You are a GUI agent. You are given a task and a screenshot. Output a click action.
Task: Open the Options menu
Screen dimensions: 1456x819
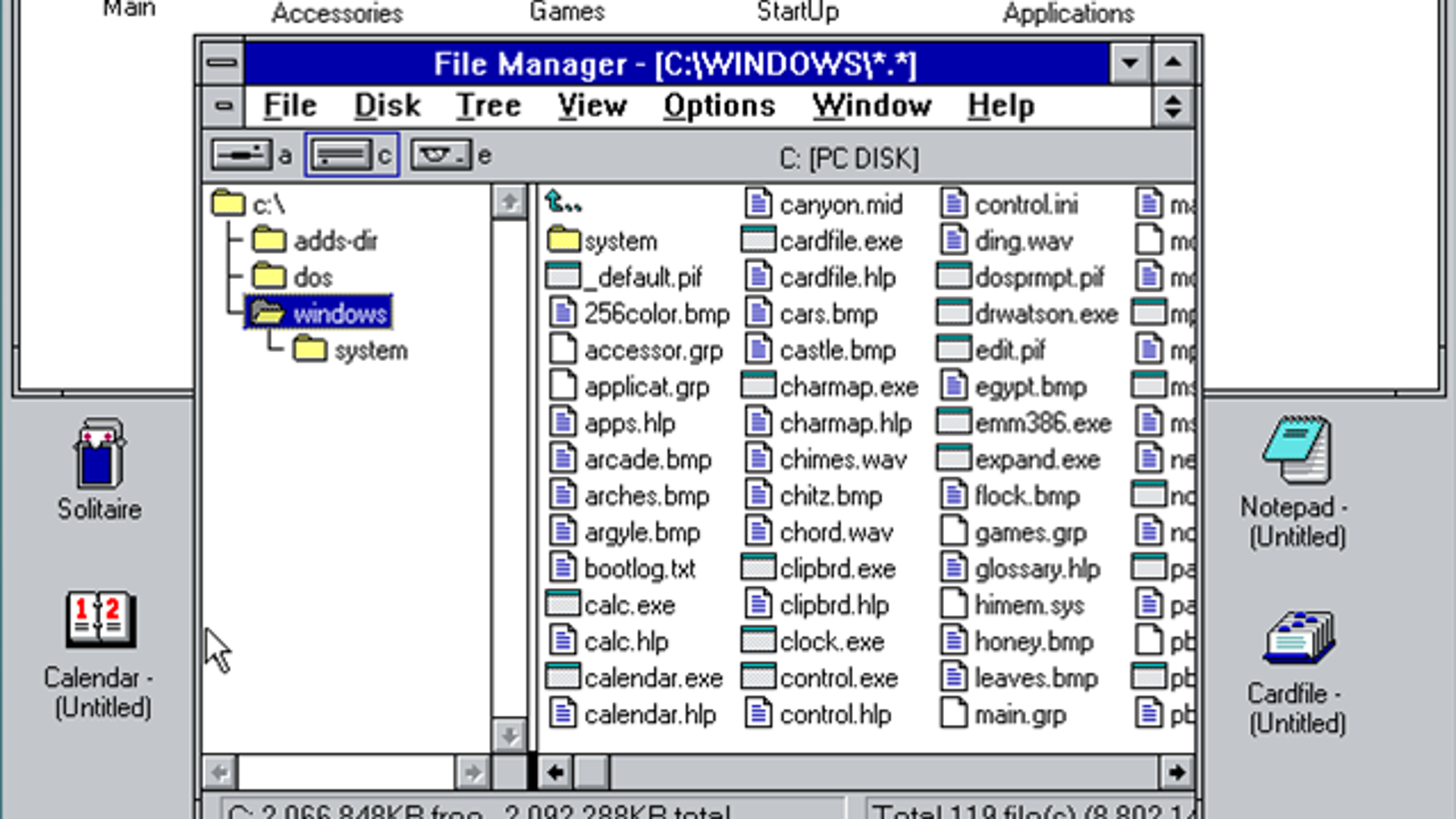point(718,105)
